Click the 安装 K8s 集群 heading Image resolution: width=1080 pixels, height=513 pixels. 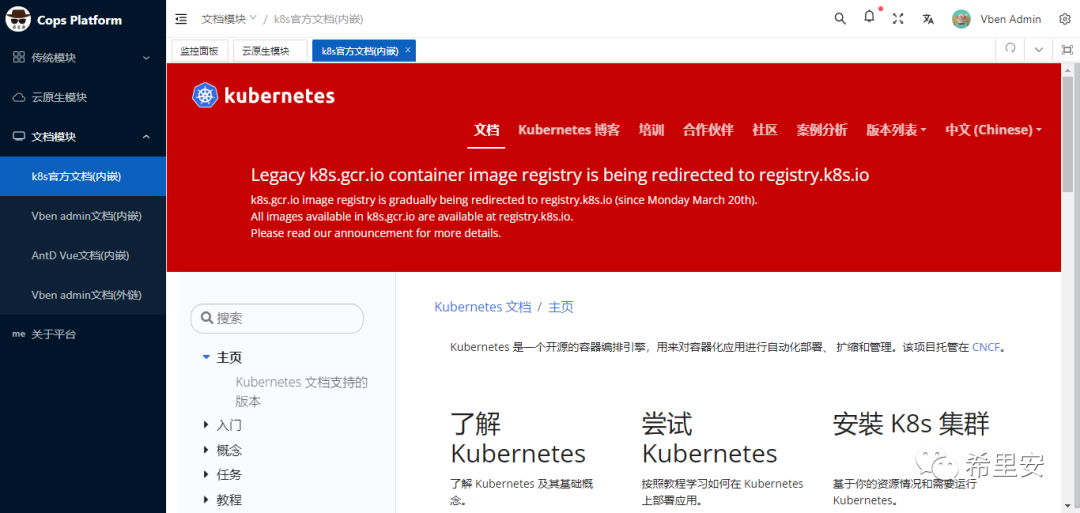point(911,424)
